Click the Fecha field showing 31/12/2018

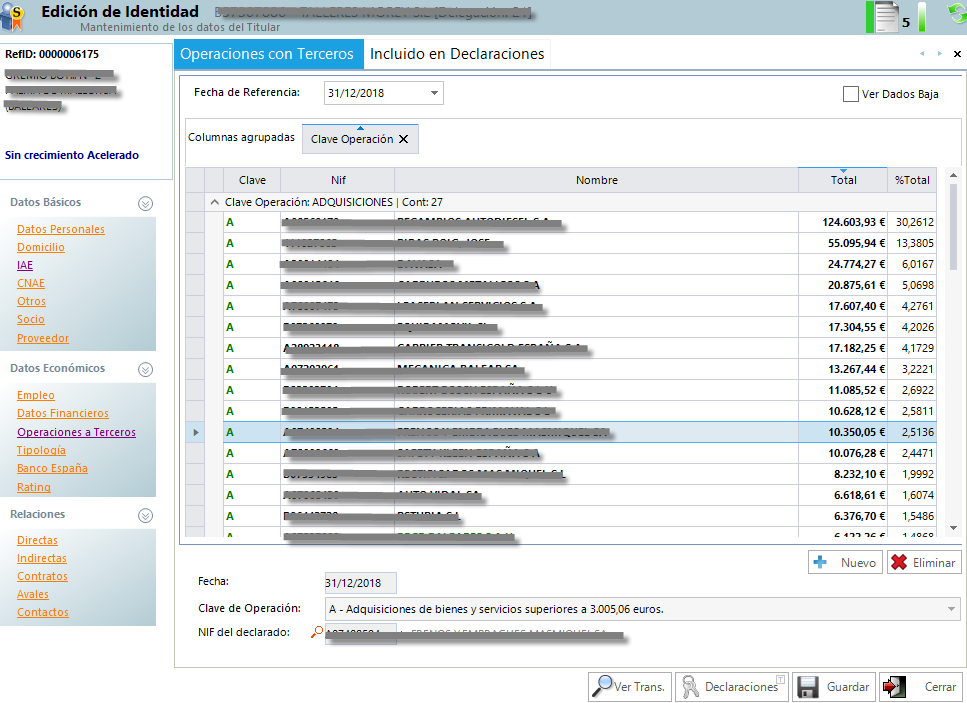360,583
